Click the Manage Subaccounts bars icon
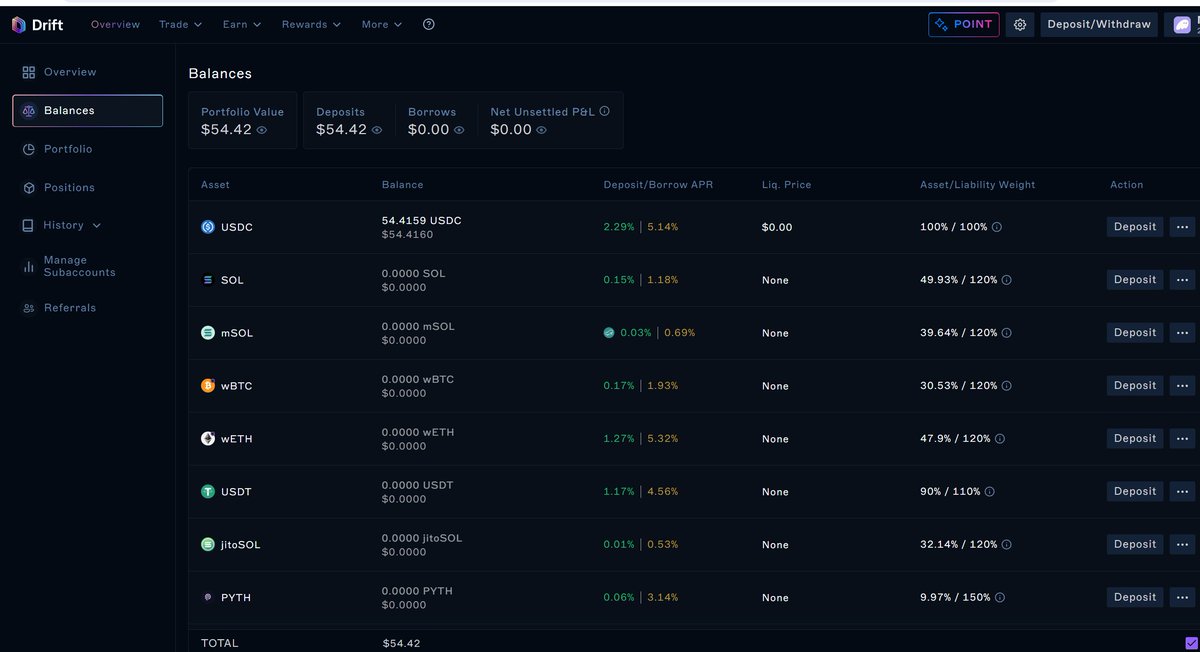The image size is (1200, 652). 29,266
